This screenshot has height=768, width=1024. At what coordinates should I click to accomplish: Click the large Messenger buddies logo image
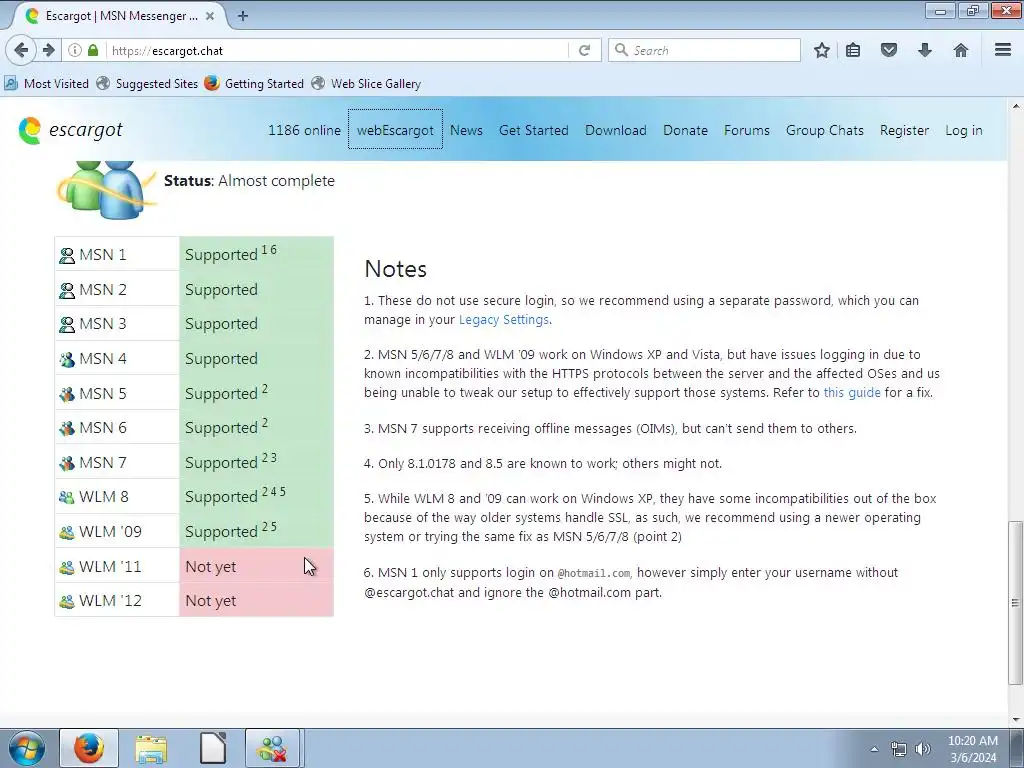pos(106,189)
